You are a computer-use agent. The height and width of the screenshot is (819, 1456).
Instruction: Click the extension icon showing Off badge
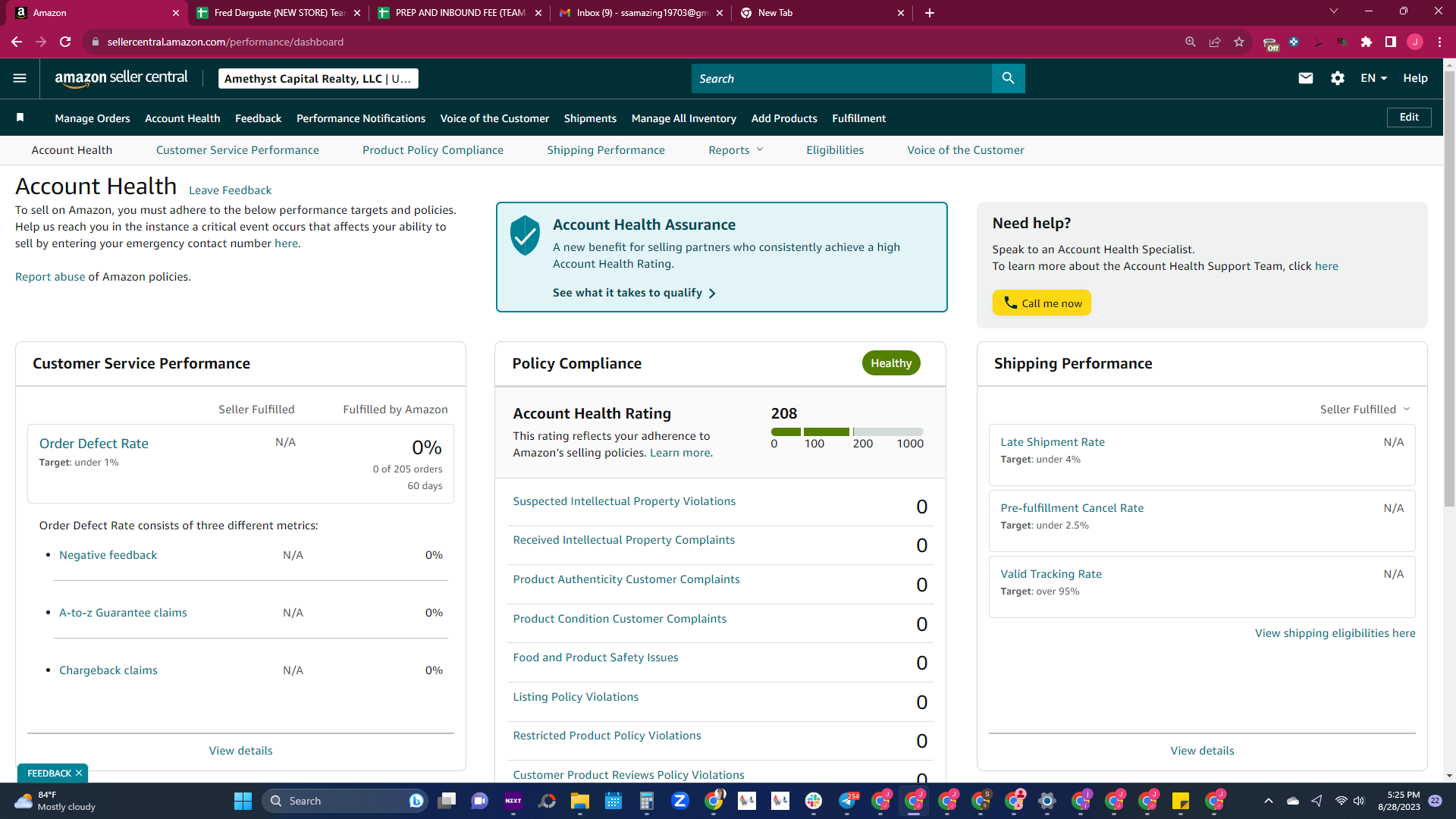click(1270, 43)
